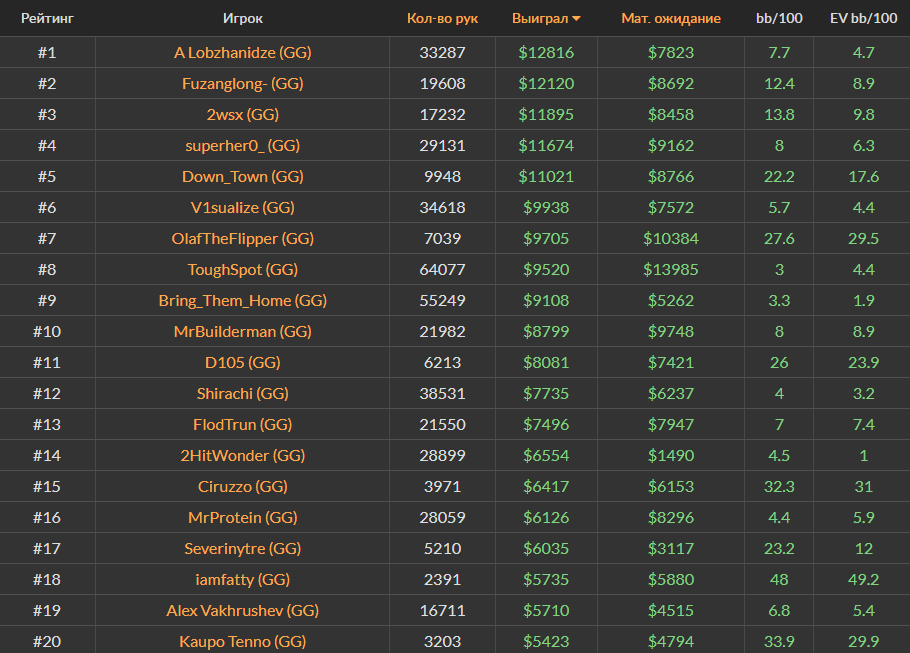The width and height of the screenshot is (910, 653).
Task: Open Bring_Them_Home (GG) player link
Action: (x=243, y=300)
